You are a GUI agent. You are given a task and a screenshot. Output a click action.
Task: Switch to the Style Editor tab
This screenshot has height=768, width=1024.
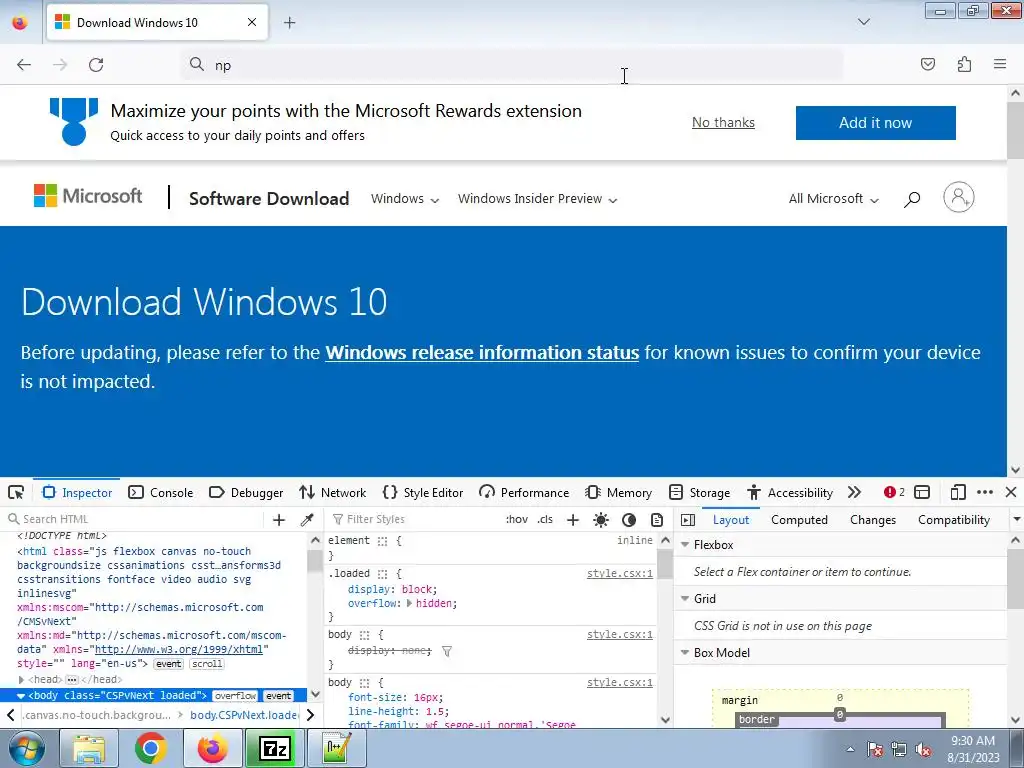(x=423, y=492)
